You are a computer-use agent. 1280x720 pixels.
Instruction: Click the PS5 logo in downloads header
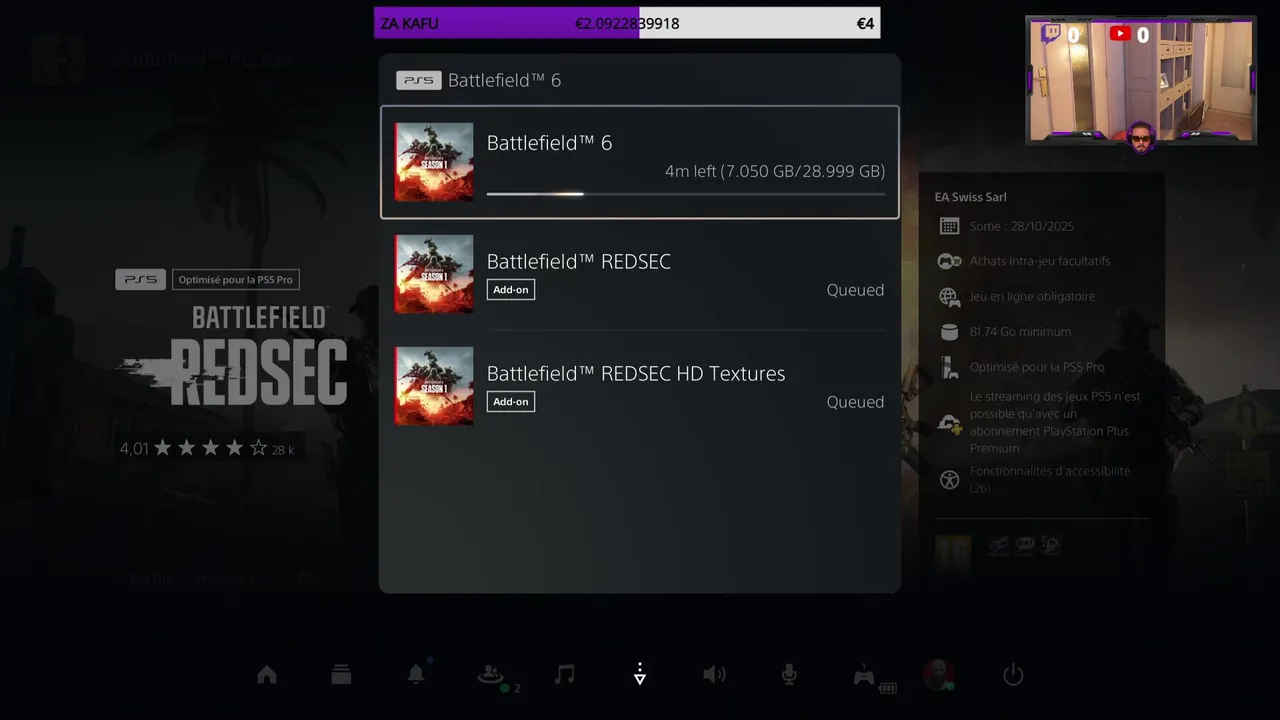pos(418,80)
